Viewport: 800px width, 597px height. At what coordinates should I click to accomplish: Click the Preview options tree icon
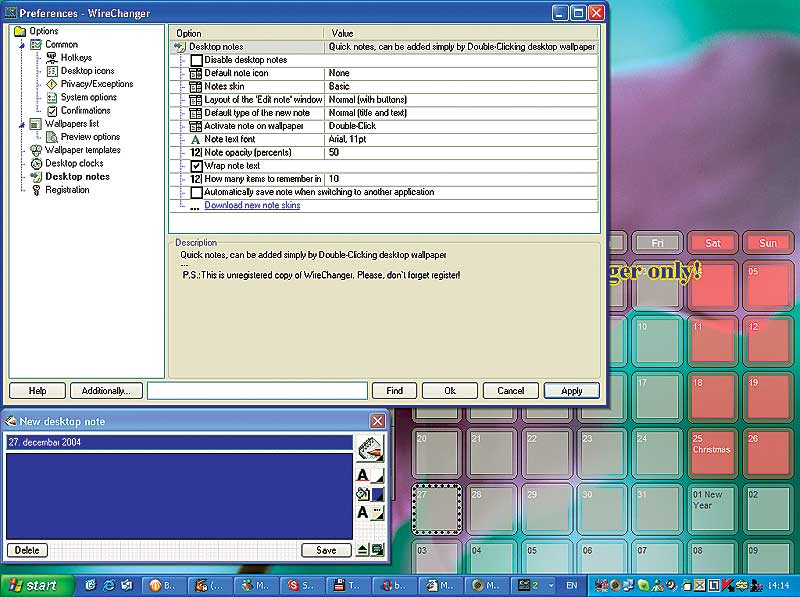[x=52, y=137]
